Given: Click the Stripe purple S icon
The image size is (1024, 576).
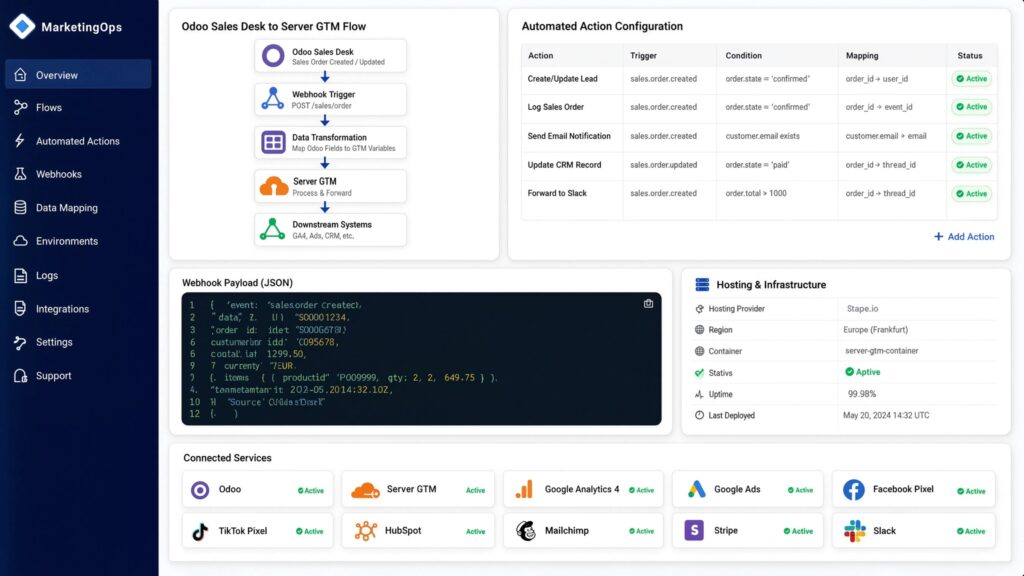Looking at the screenshot, I should (694, 530).
